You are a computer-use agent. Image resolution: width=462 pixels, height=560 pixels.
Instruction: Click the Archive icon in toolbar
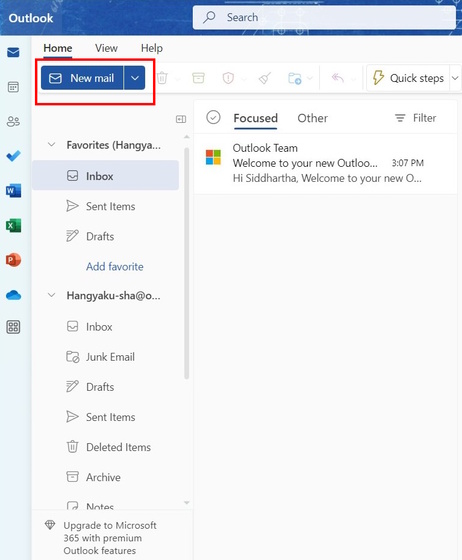click(198, 78)
